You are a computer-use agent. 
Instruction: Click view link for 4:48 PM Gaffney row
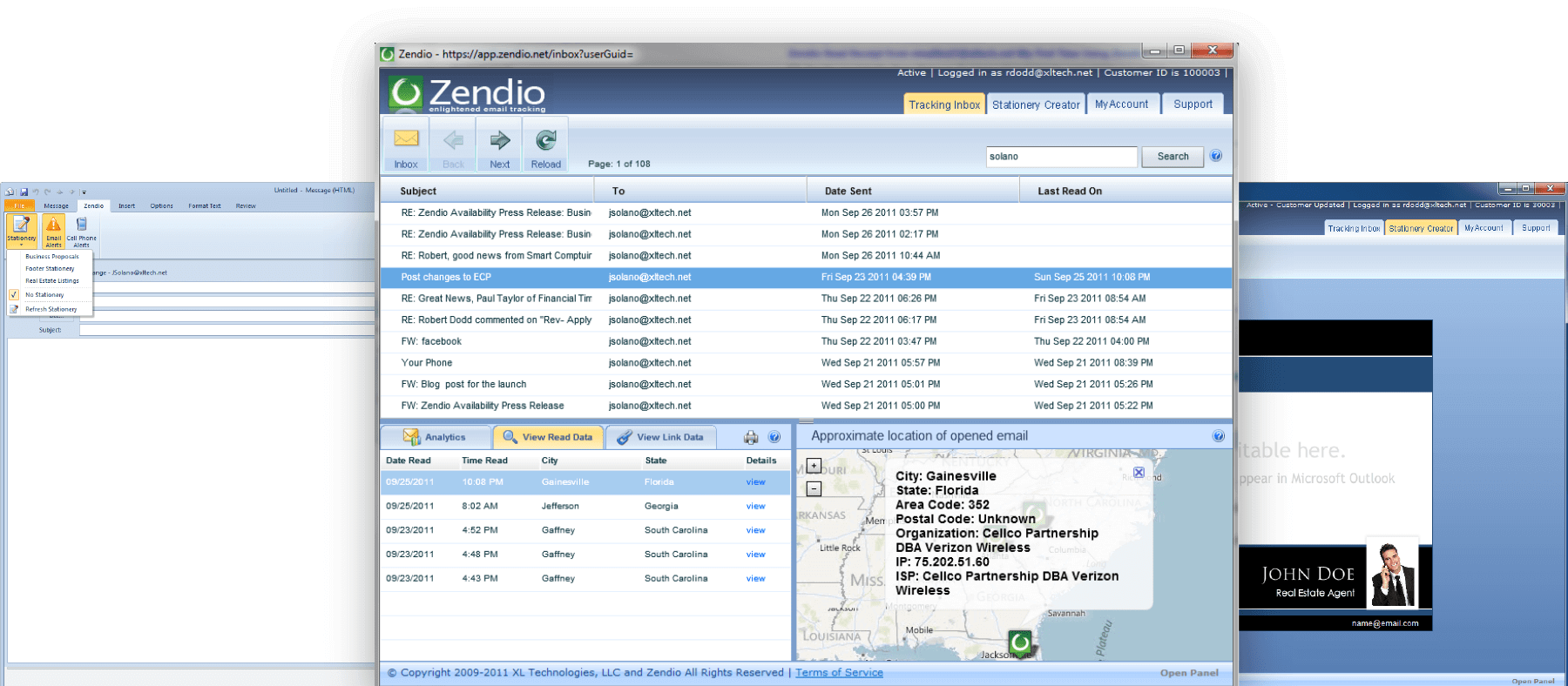[755, 555]
